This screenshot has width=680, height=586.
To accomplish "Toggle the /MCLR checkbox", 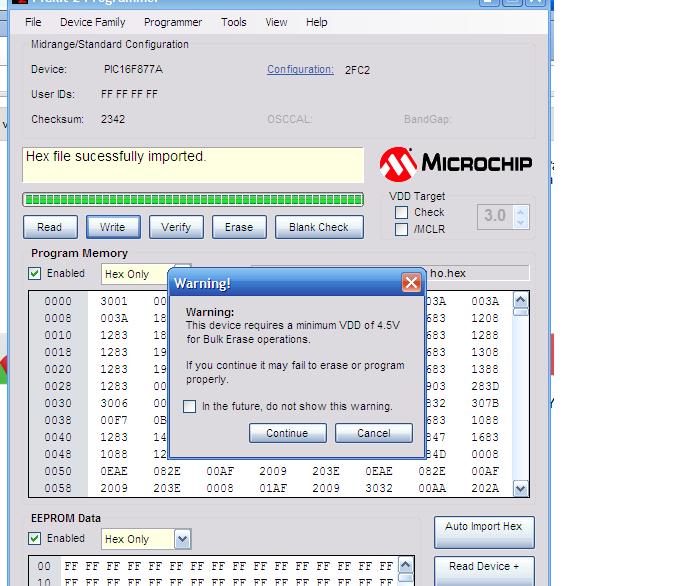I will click(402, 229).
